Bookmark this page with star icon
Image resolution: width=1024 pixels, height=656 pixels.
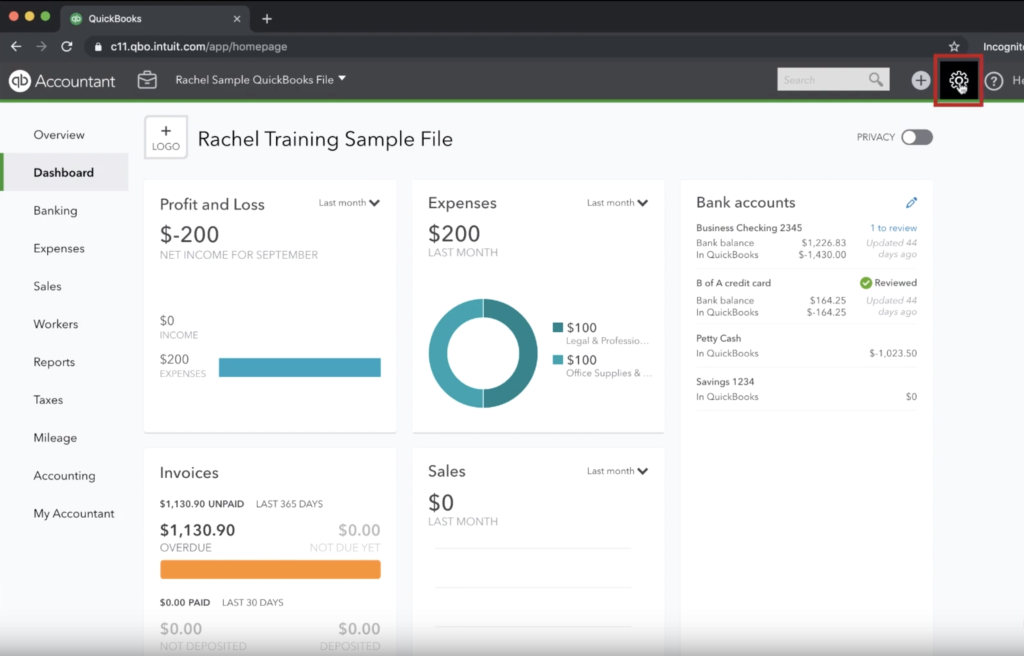coord(954,46)
